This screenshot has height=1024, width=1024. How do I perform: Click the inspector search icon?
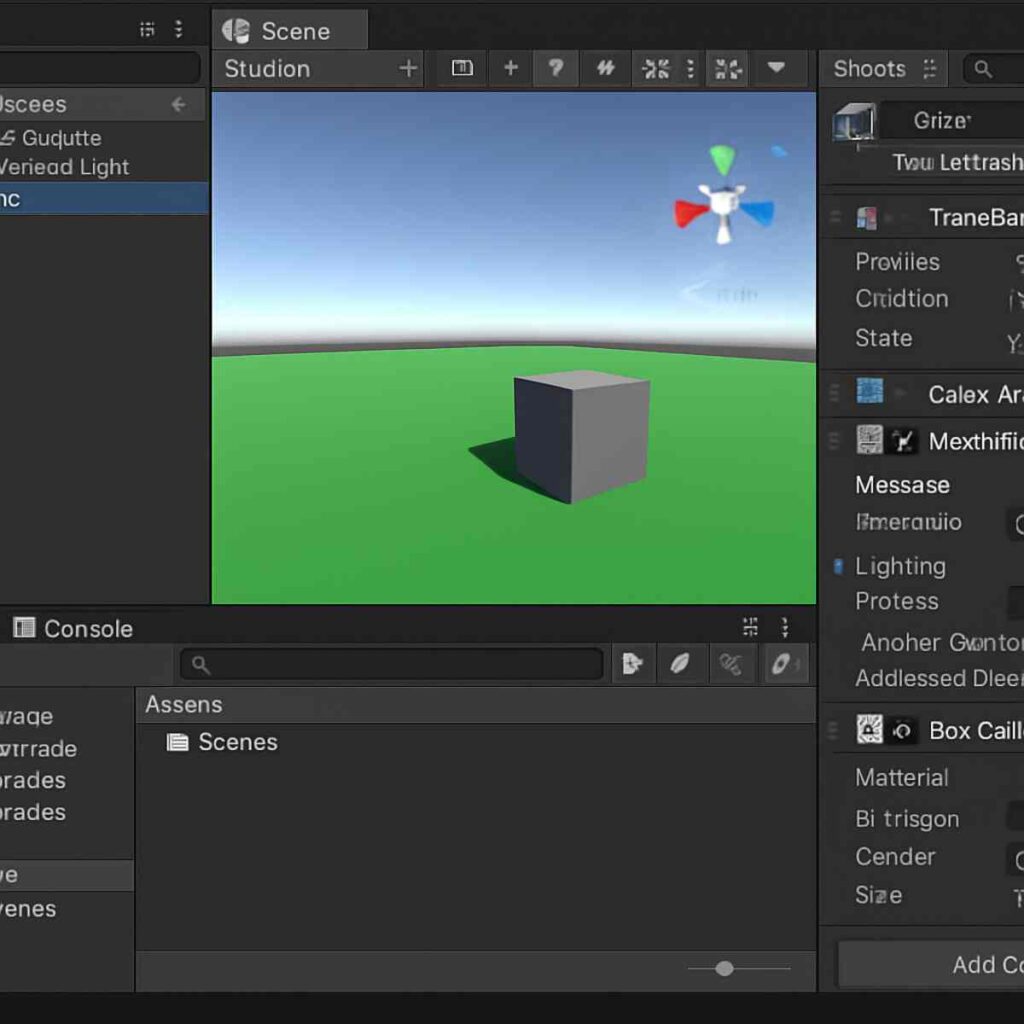(982, 69)
